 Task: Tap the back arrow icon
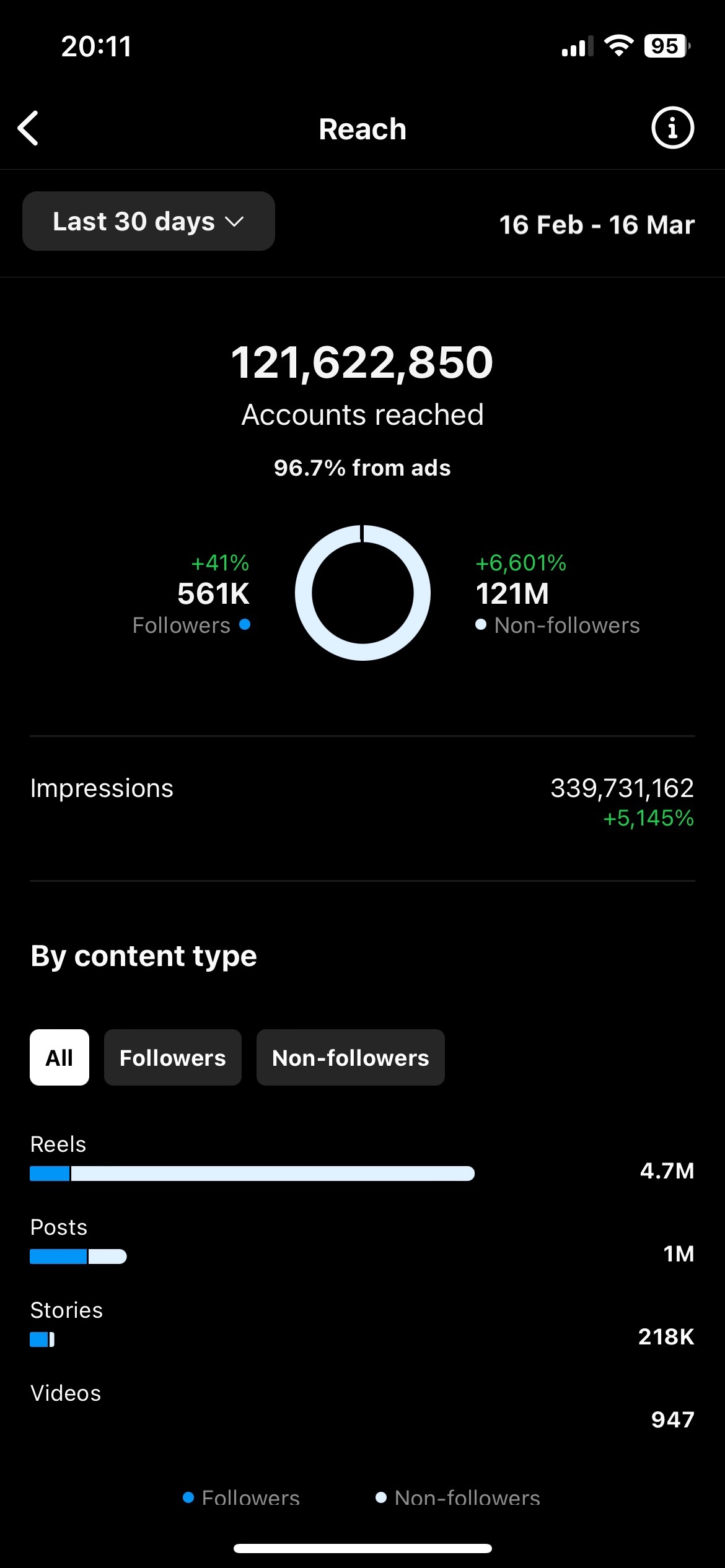pos(28,128)
